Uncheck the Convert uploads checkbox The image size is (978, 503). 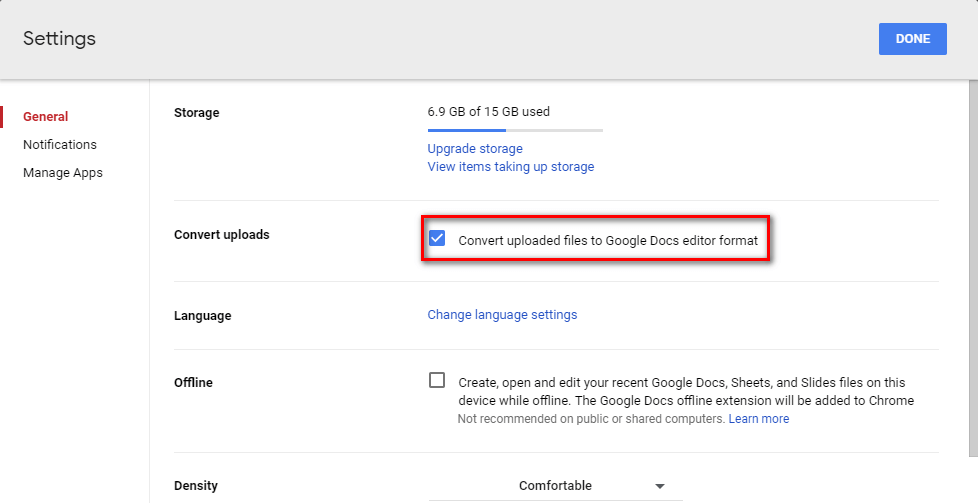click(437, 239)
